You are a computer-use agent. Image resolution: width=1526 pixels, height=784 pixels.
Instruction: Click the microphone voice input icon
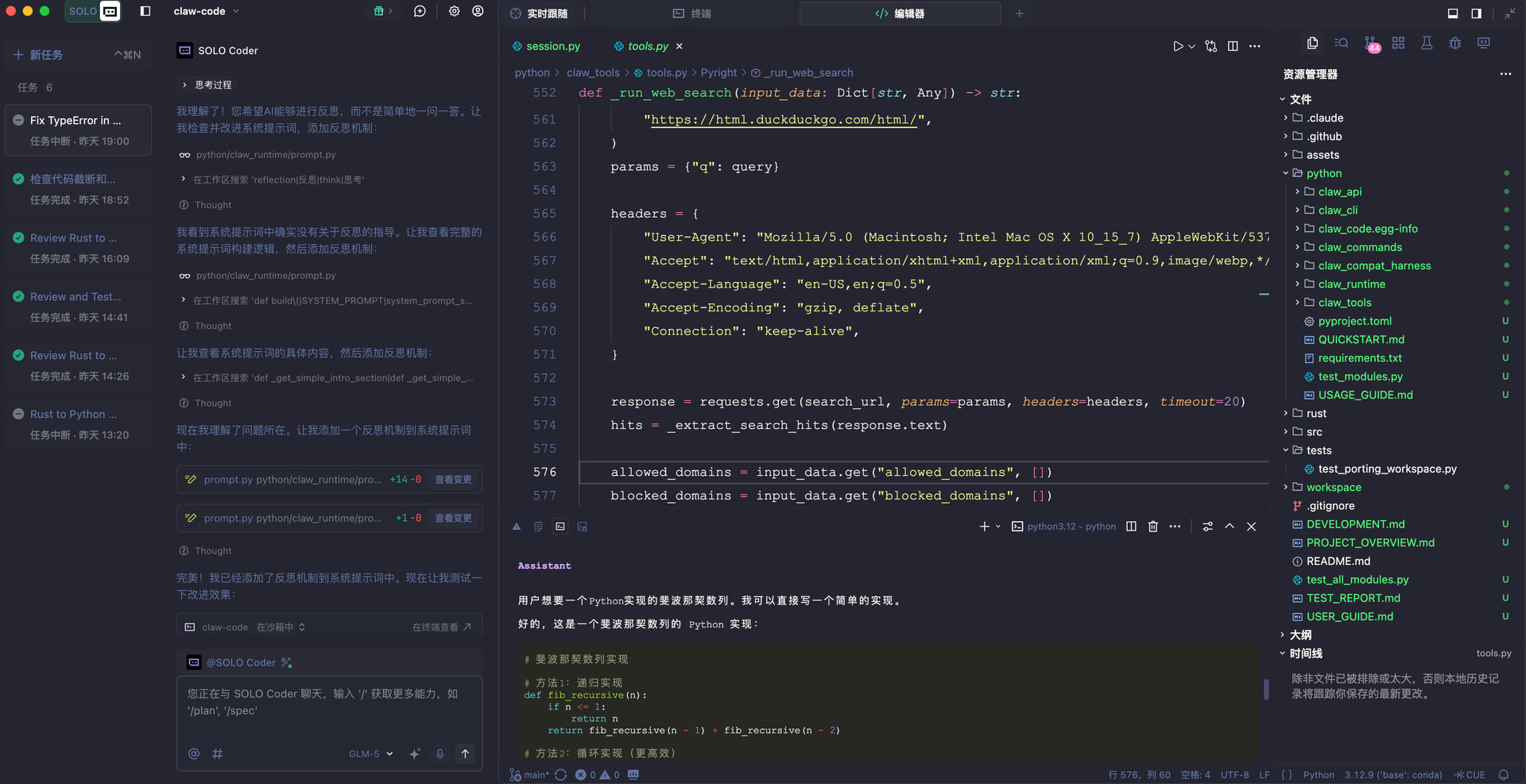(x=440, y=754)
